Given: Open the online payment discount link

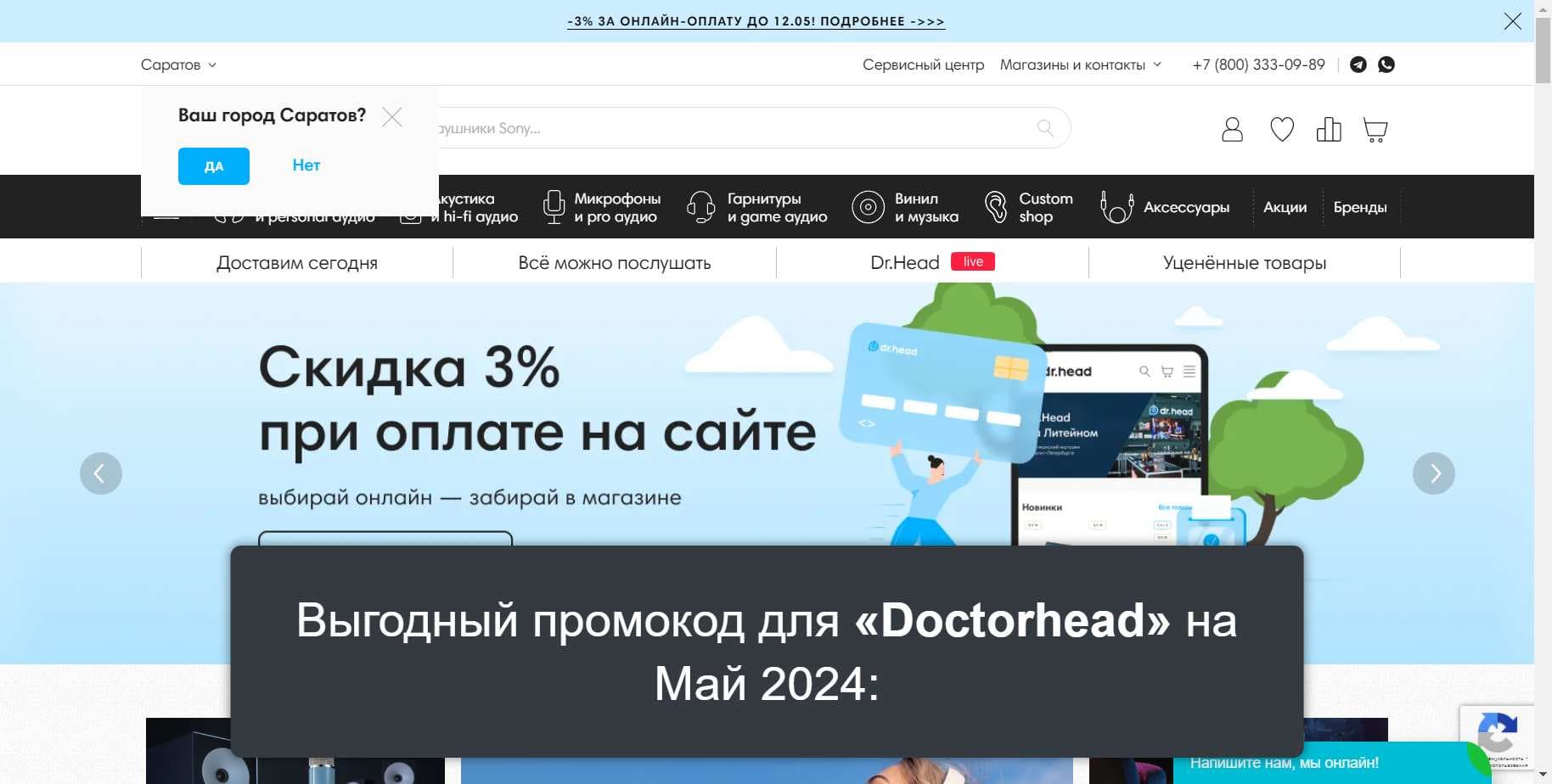Looking at the screenshot, I should [756, 21].
